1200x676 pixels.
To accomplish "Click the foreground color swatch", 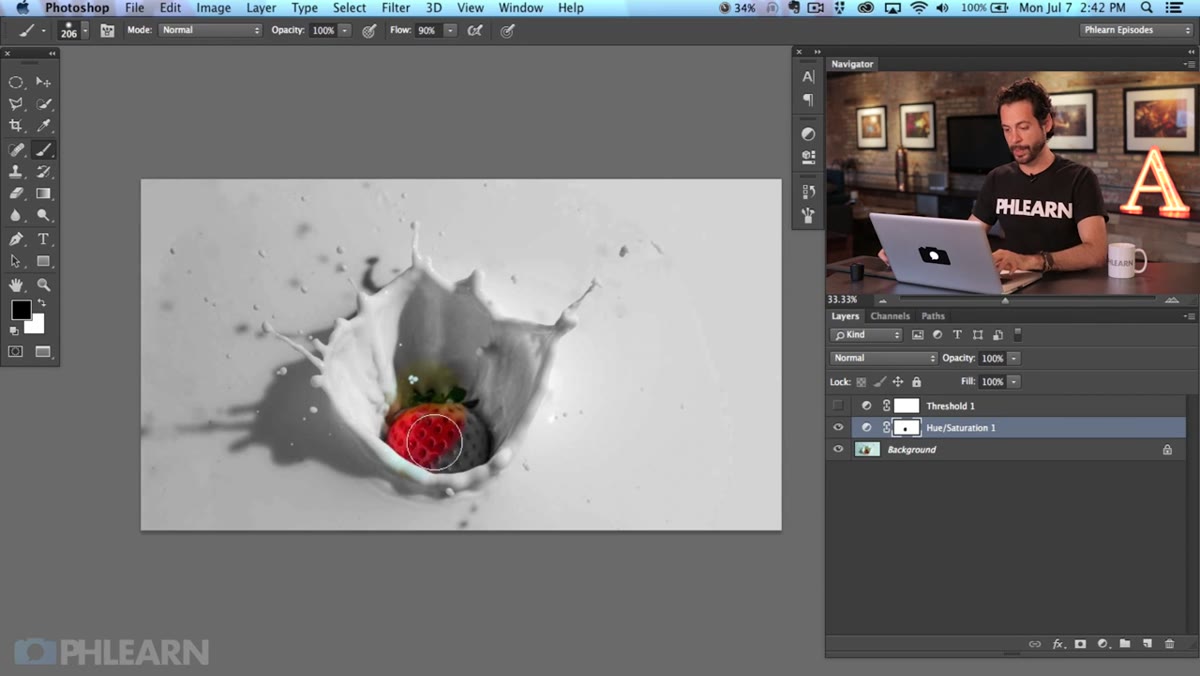I will pyautogui.click(x=21, y=310).
